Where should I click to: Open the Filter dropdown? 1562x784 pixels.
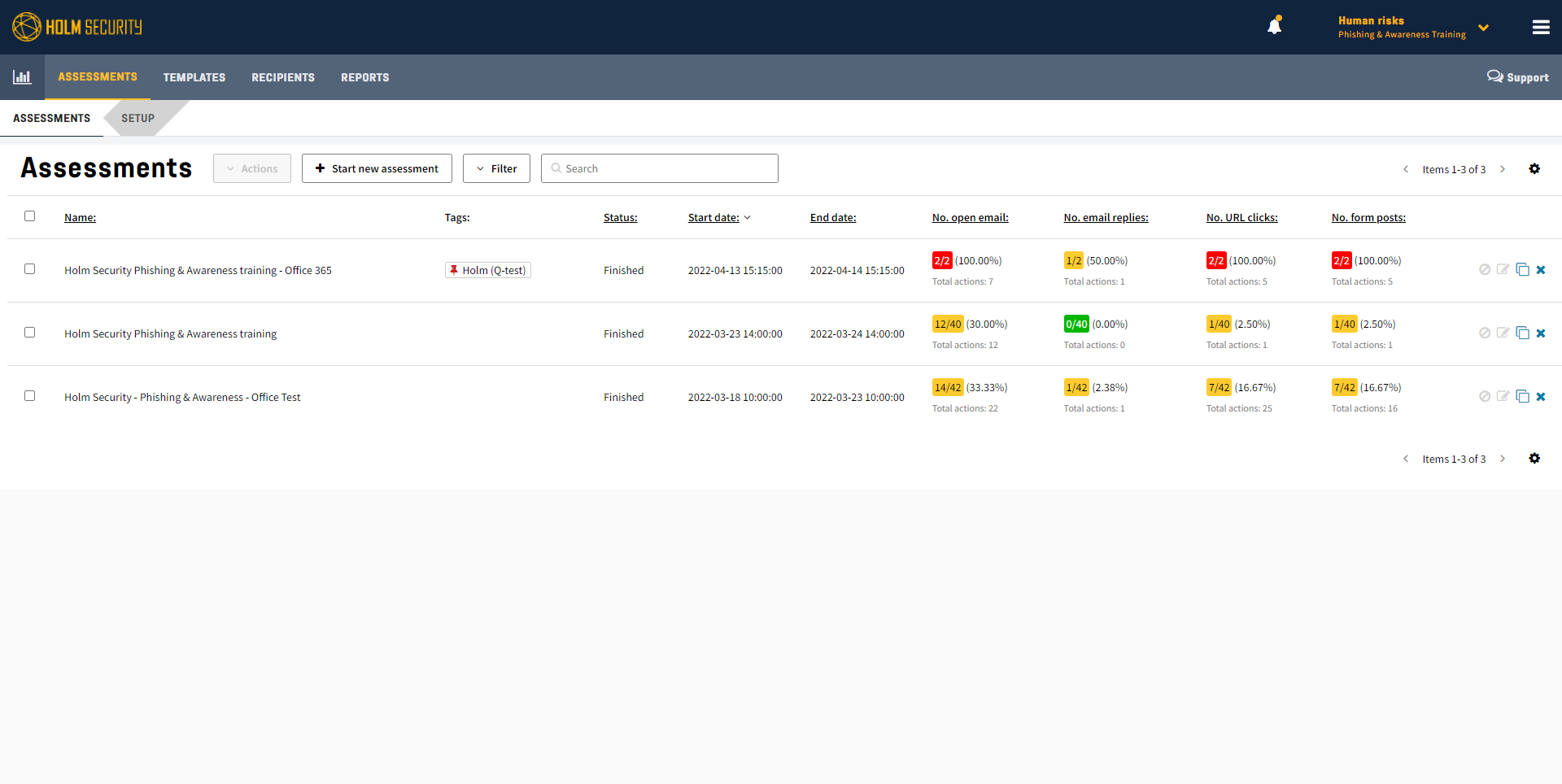click(x=496, y=168)
